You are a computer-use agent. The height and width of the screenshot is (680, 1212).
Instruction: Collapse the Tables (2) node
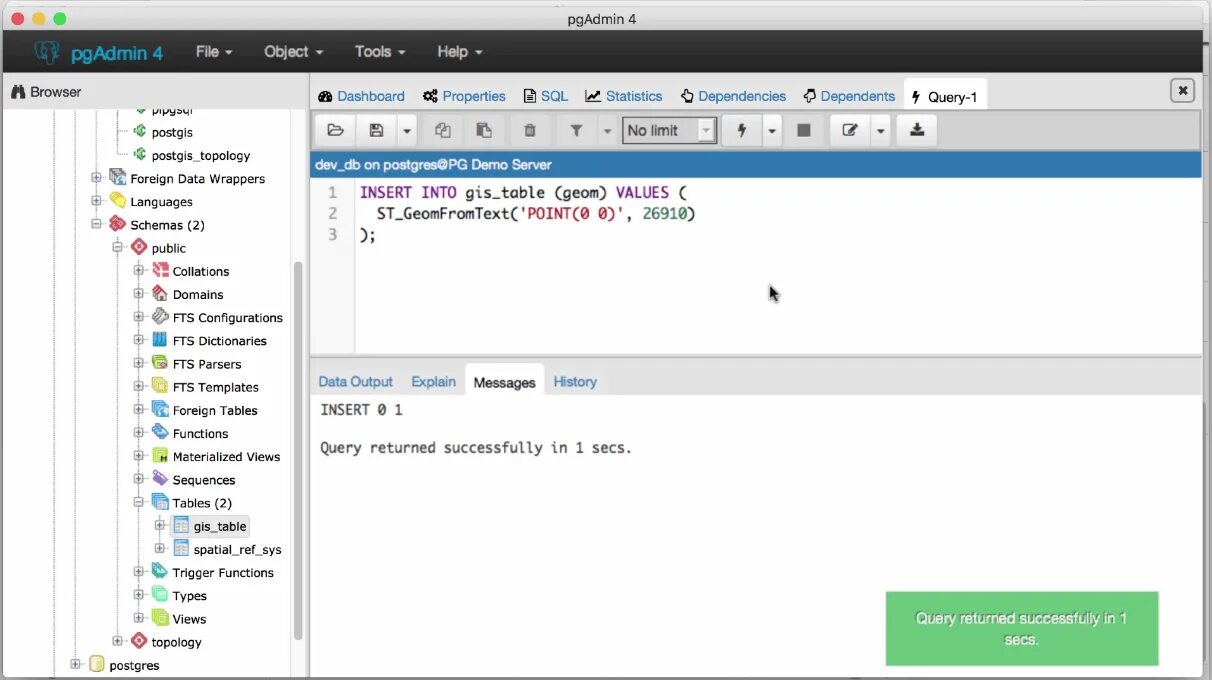pyautogui.click(x=139, y=502)
